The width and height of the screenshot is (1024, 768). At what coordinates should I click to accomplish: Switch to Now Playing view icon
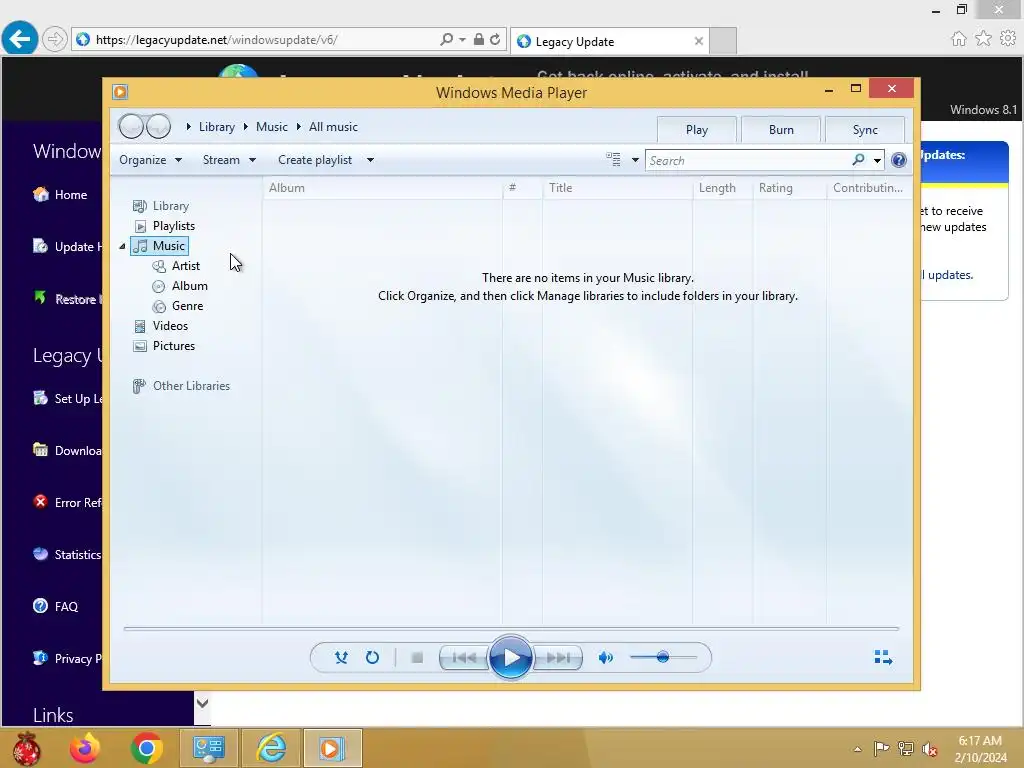tap(883, 657)
